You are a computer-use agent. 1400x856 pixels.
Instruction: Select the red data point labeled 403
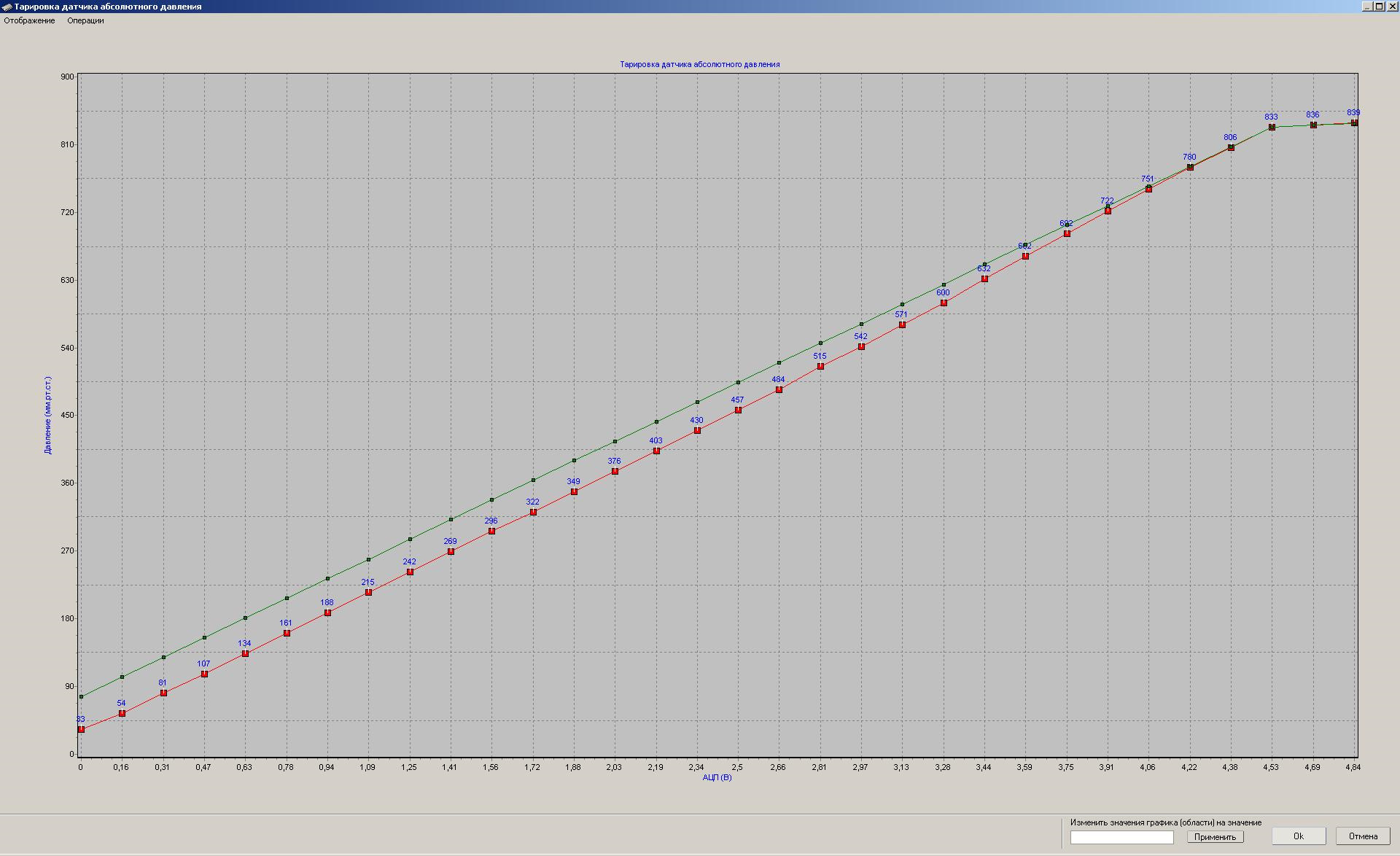656,451
